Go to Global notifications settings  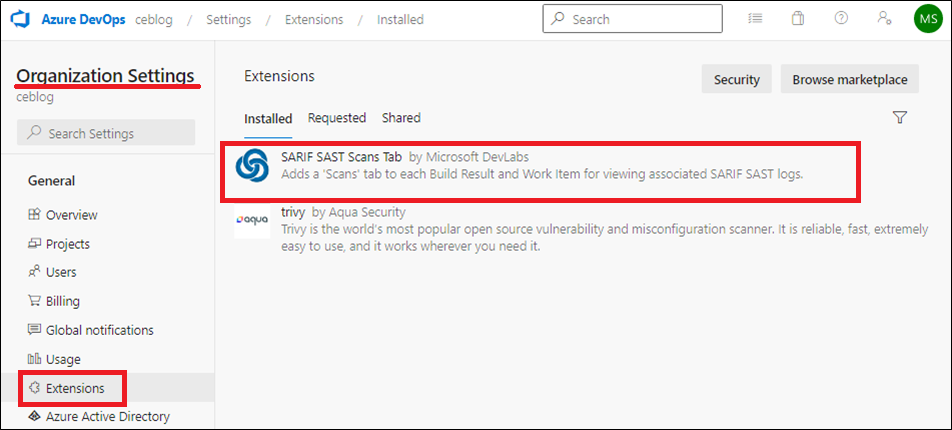(x=91, y=330)
